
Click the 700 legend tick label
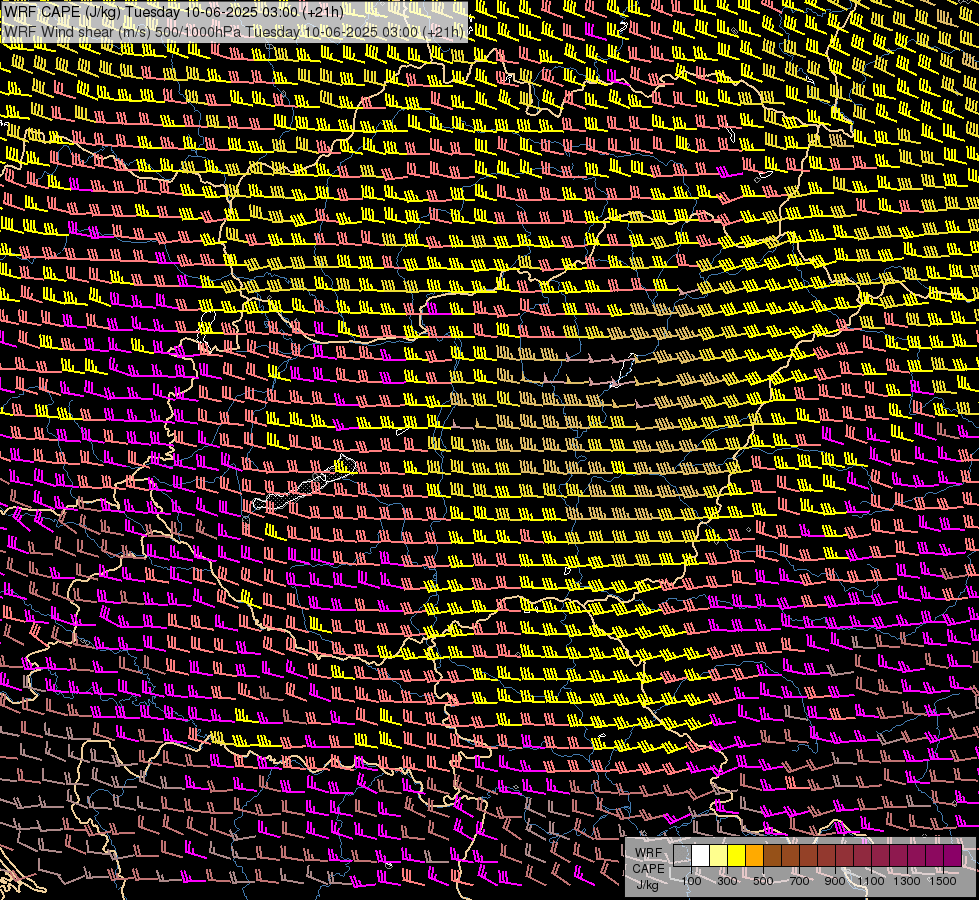(x=799, y=881)
